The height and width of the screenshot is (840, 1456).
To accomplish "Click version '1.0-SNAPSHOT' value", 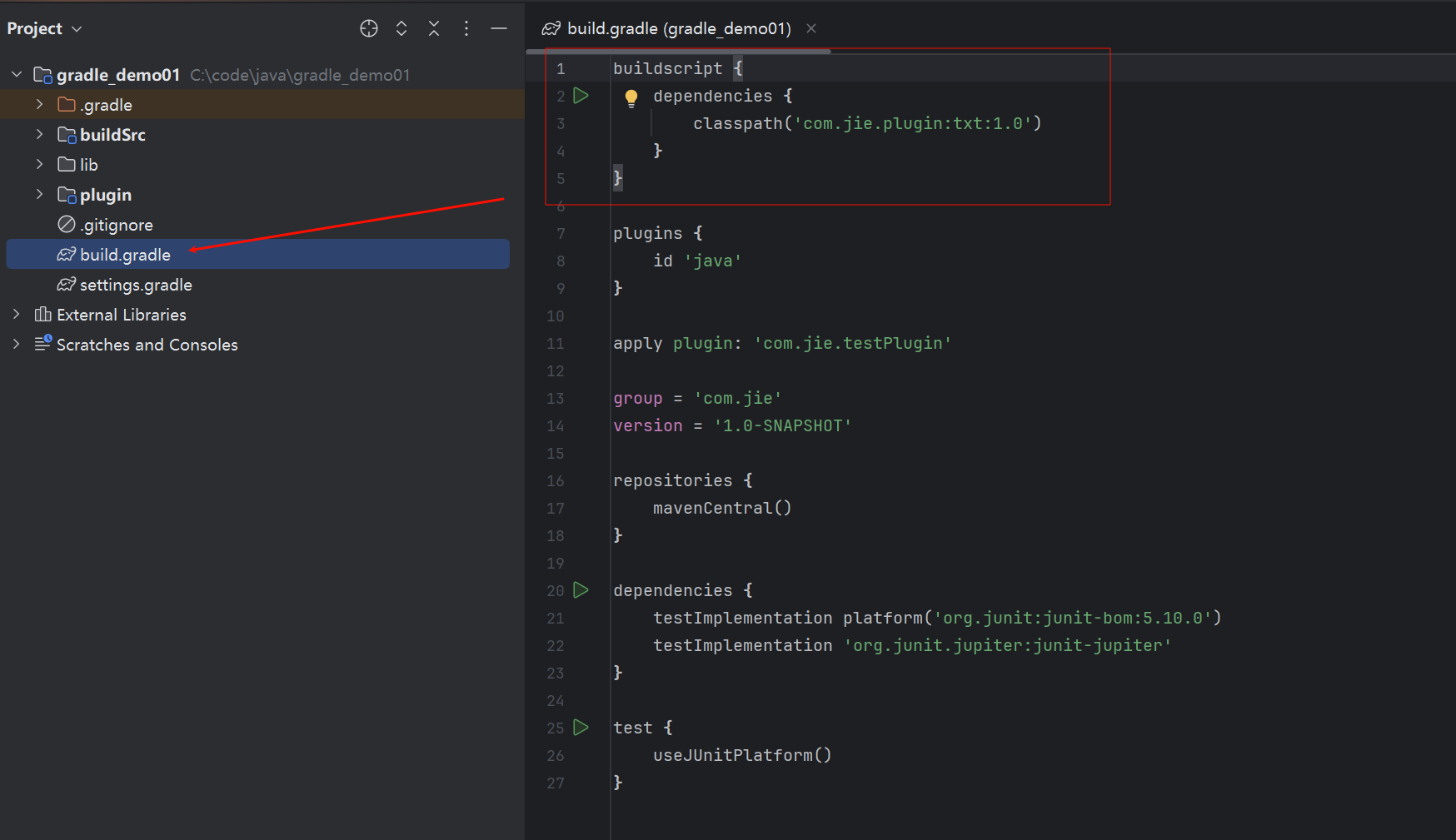I will coord(783,425).
